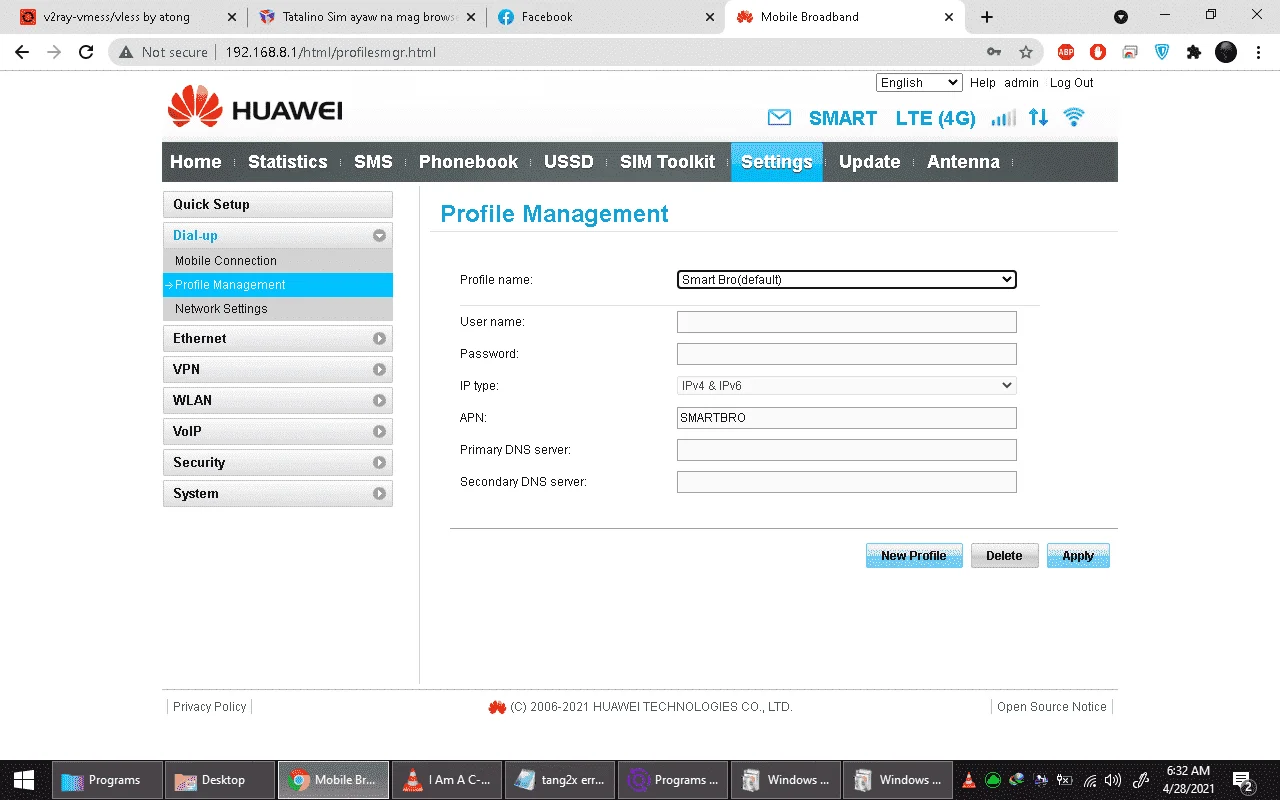Switch to the Facebook browser tab
Screen dimensions: 1280x800
[604, 17]
